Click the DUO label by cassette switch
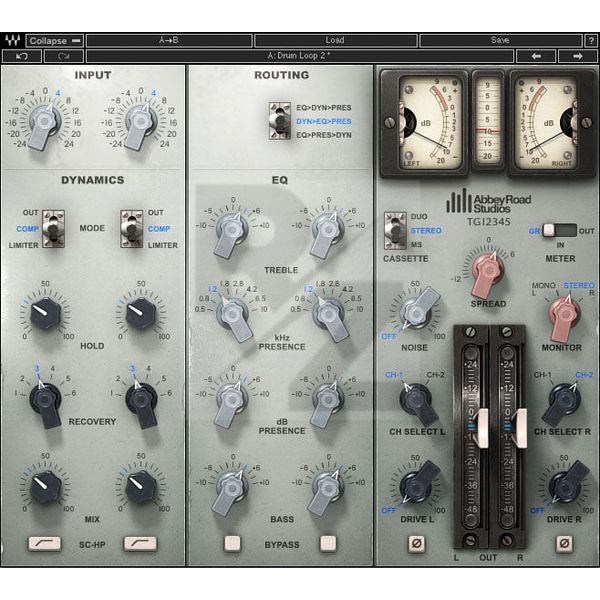This screenshot has height=600, width=600. (x=419, y=217)
